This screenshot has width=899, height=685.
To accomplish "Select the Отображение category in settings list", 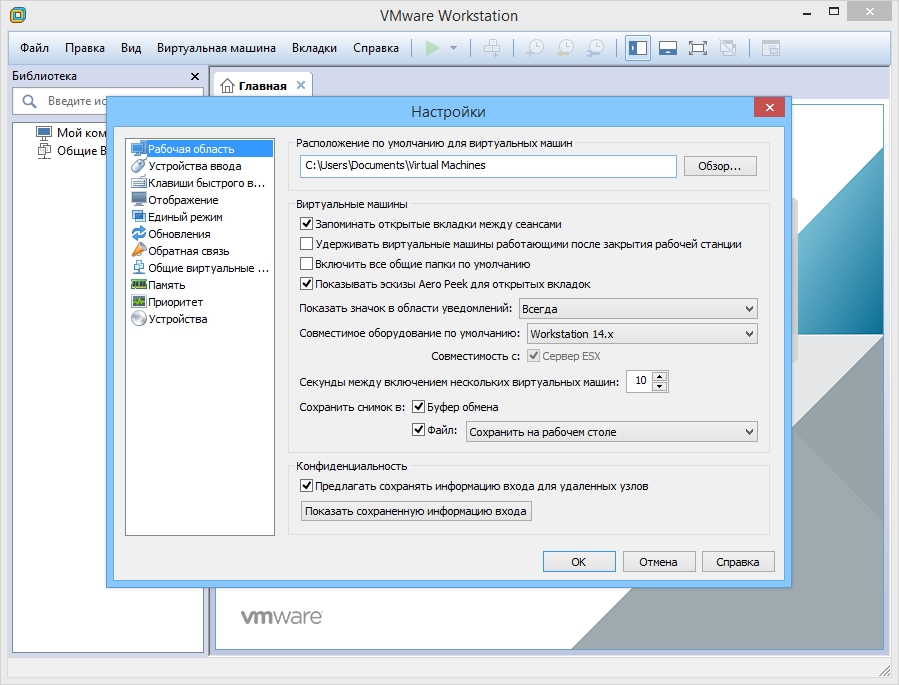I will (183, 200).
